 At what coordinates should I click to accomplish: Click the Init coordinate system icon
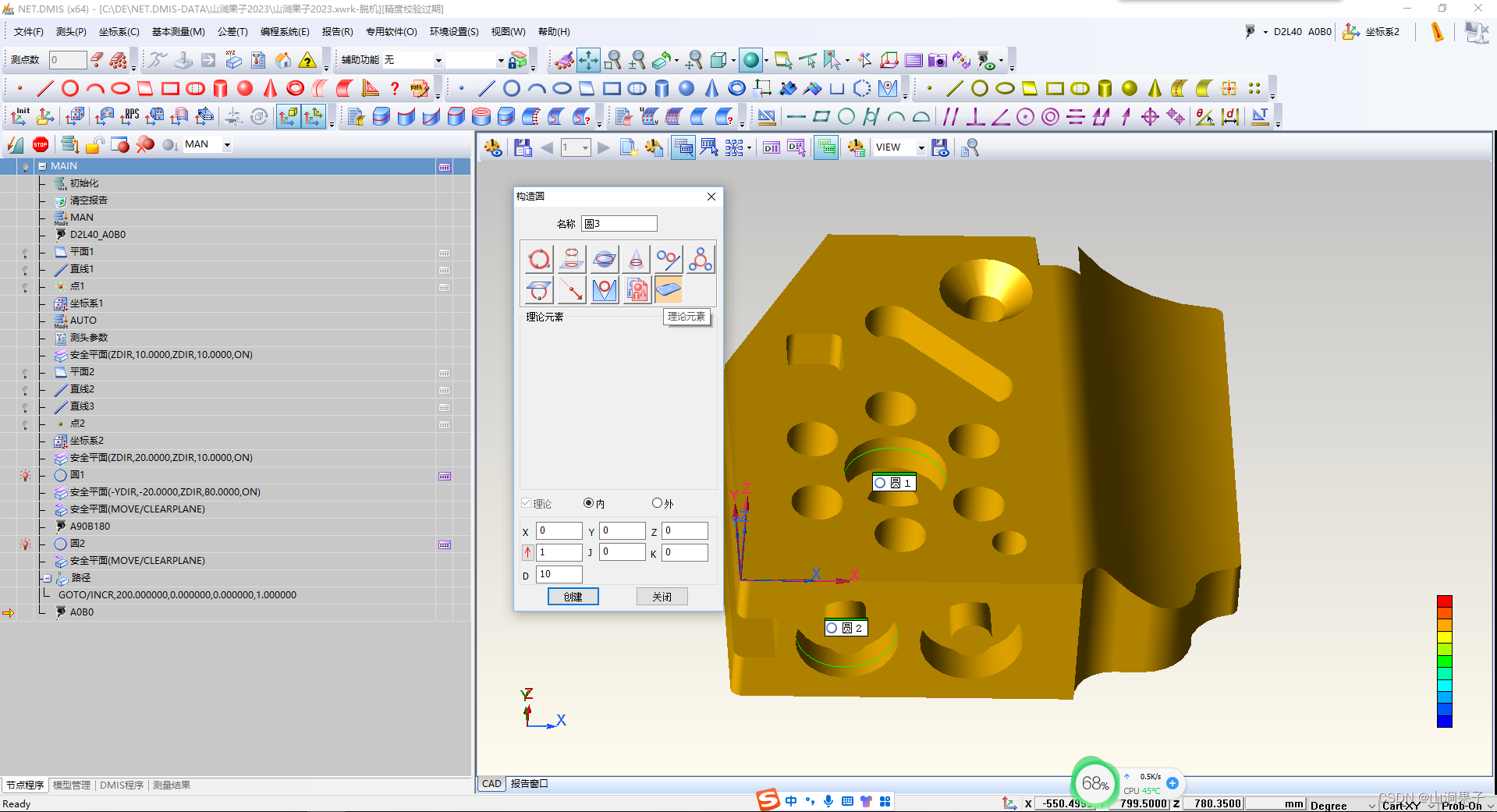(x=20, y=116)
